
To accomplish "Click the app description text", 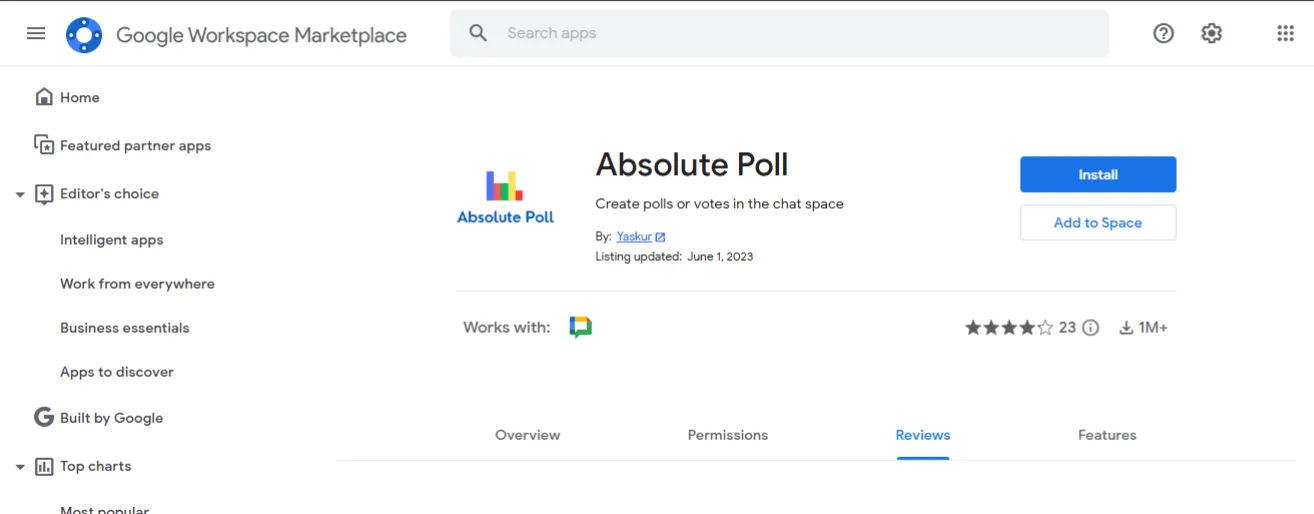I will click(x=719, y=204).
